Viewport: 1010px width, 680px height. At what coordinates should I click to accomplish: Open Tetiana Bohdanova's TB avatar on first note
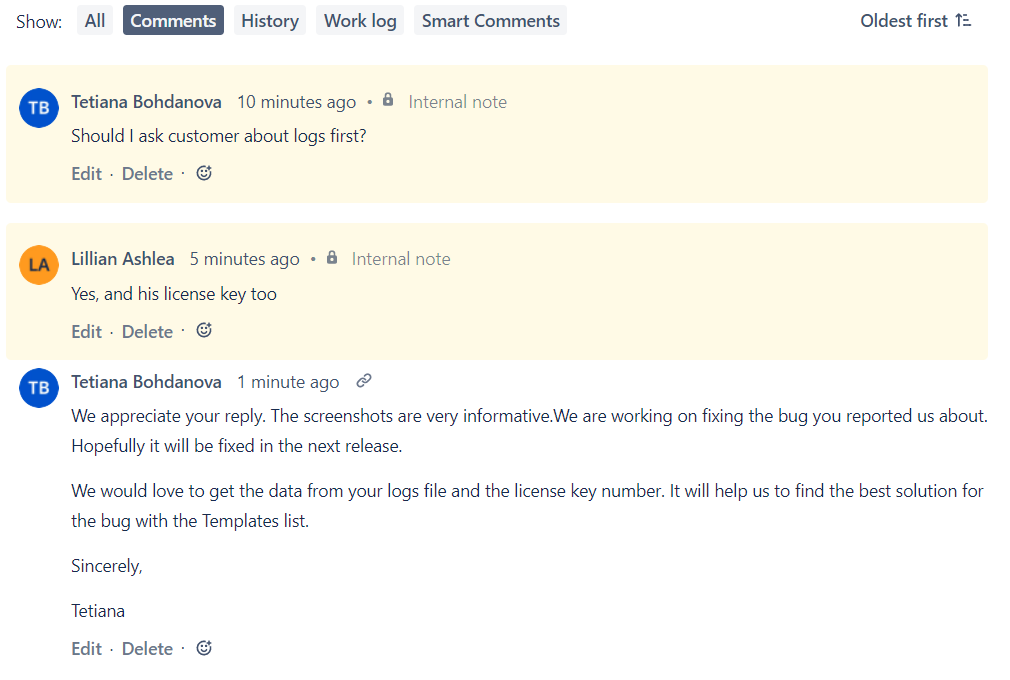point(39,108)
